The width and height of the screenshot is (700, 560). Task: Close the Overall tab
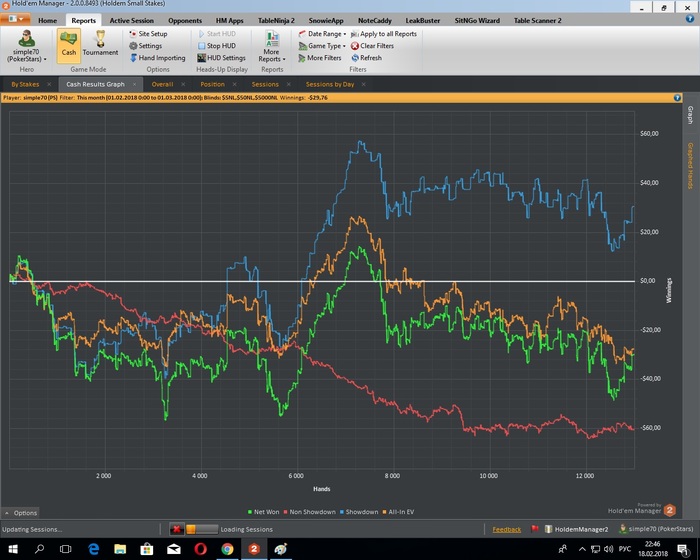tap(183, 84)
